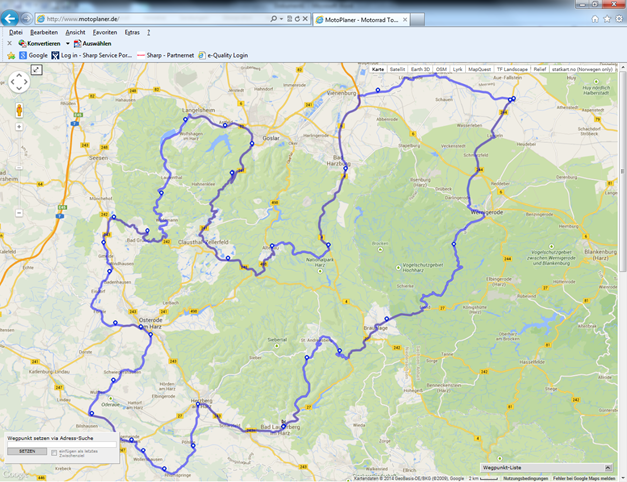627x482 pixels.
Task: Click the waypoint near Bad Harzburg
Action: tap(345, 169)
